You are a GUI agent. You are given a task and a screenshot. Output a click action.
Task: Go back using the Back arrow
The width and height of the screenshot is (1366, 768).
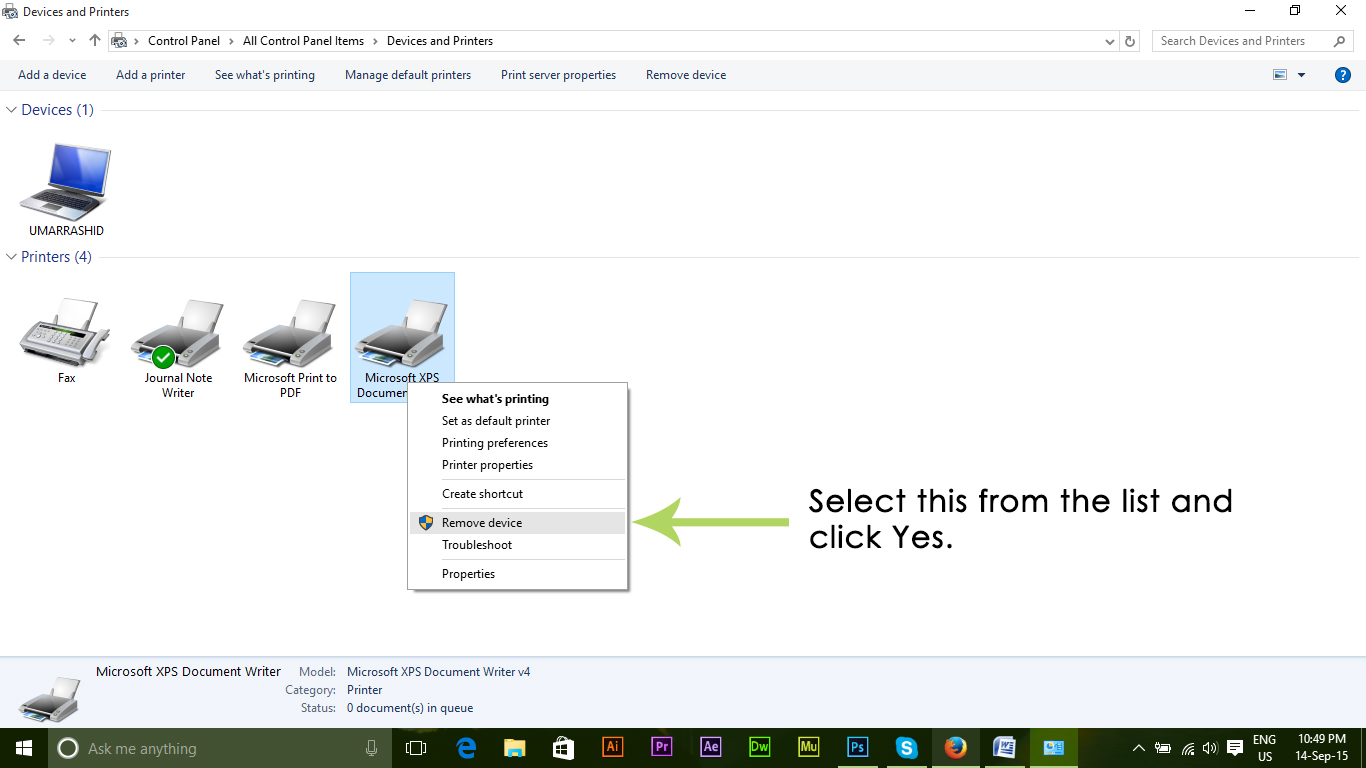click(19, 41)
